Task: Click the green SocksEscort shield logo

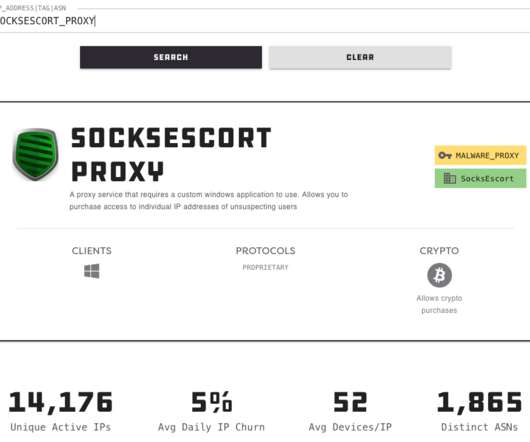Action: [35, 154]
